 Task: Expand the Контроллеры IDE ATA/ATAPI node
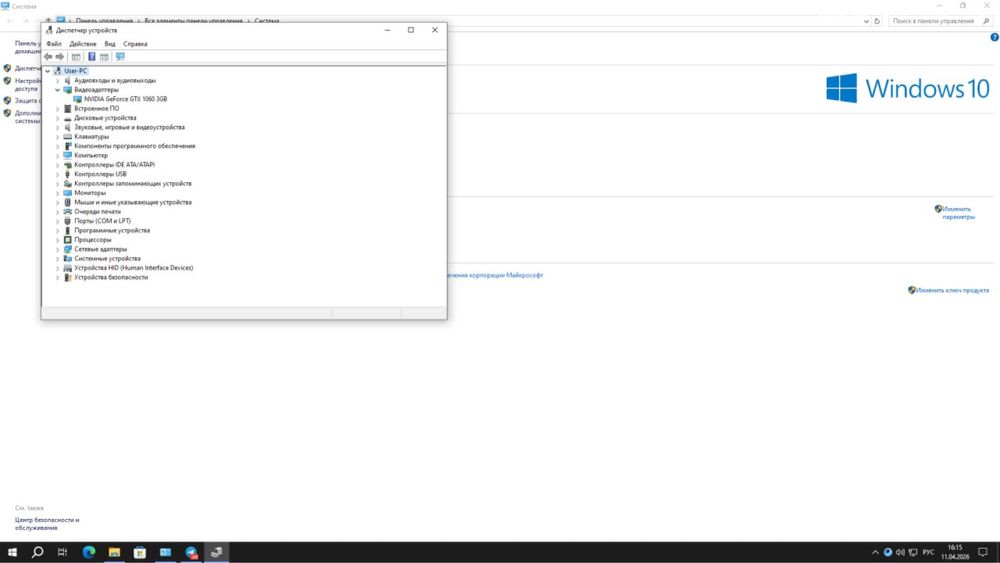pos(57,165)
